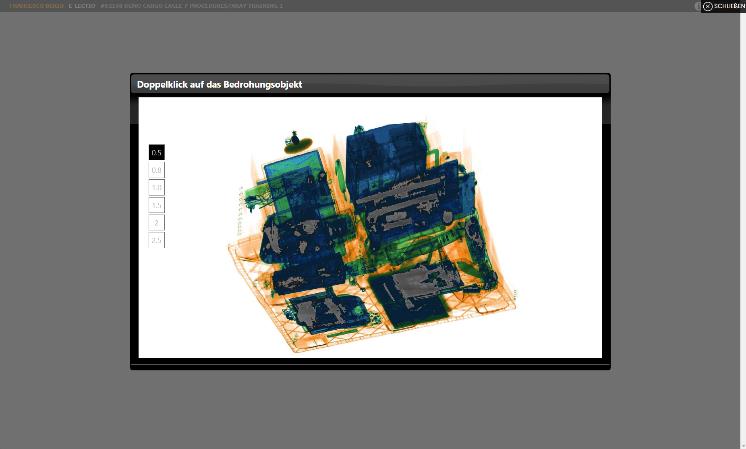Image resolution: width=746 pixels, height=449 pixels.
Task: Click the small dark object on green disc
Action: pos(295,139)
